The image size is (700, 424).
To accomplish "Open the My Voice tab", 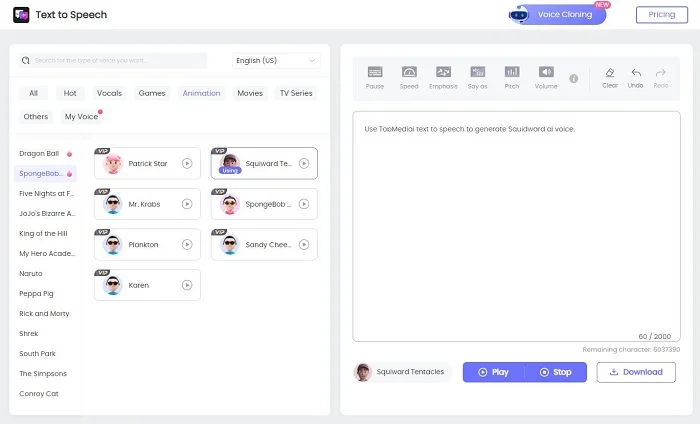I will click(81, 116).
